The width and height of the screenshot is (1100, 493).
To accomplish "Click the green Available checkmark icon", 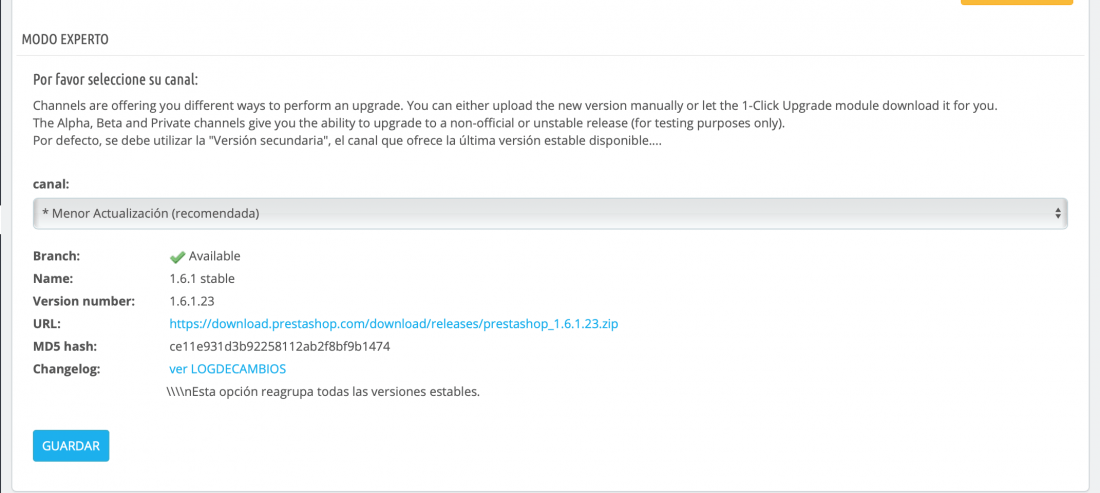I will pyautogui.click(x=177, y=257).
